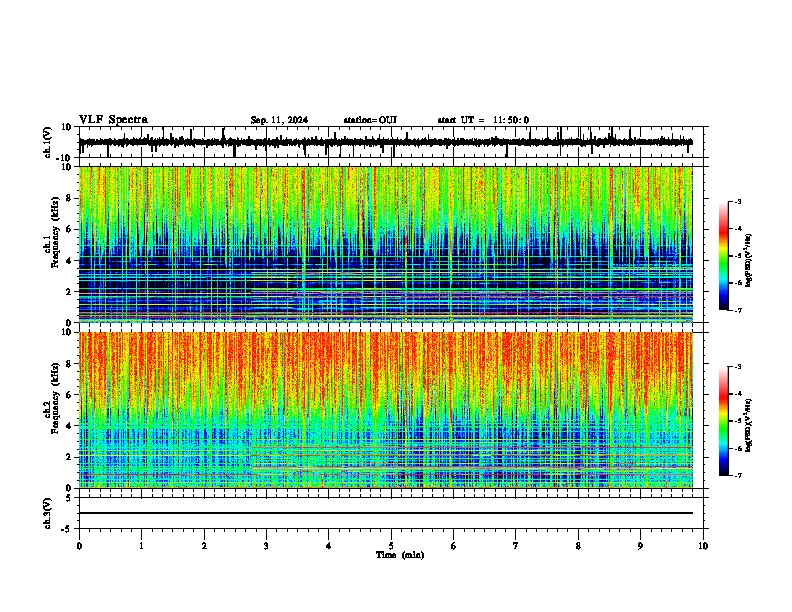Click the "ch.3(V)" axis label
Image resolution: width=792 pixels, height=612 pixels.
[48, 513]
